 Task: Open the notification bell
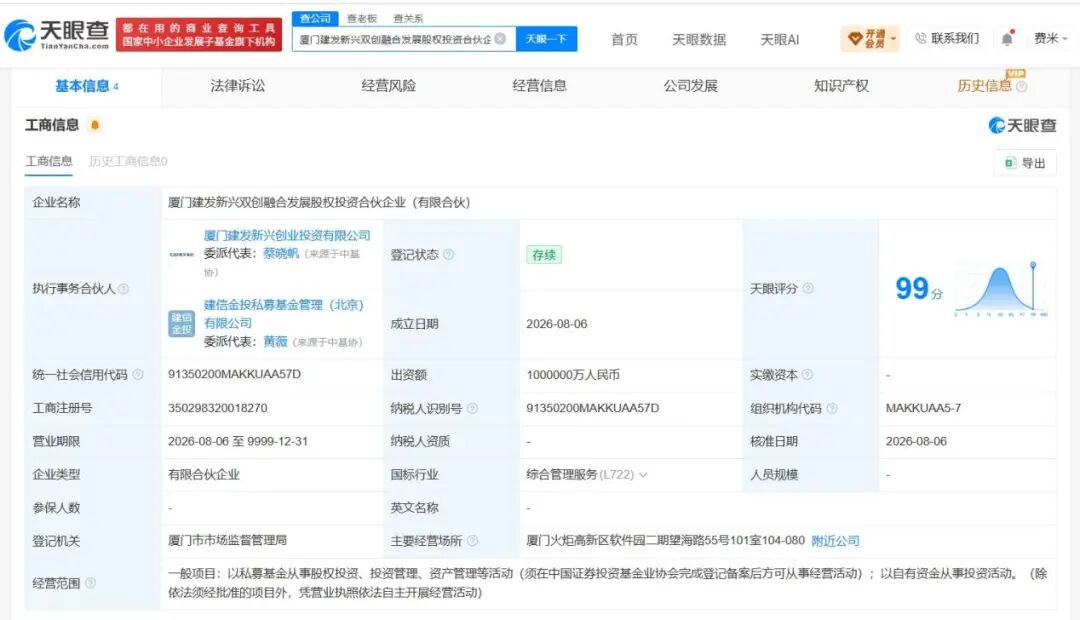(1007, 38)
